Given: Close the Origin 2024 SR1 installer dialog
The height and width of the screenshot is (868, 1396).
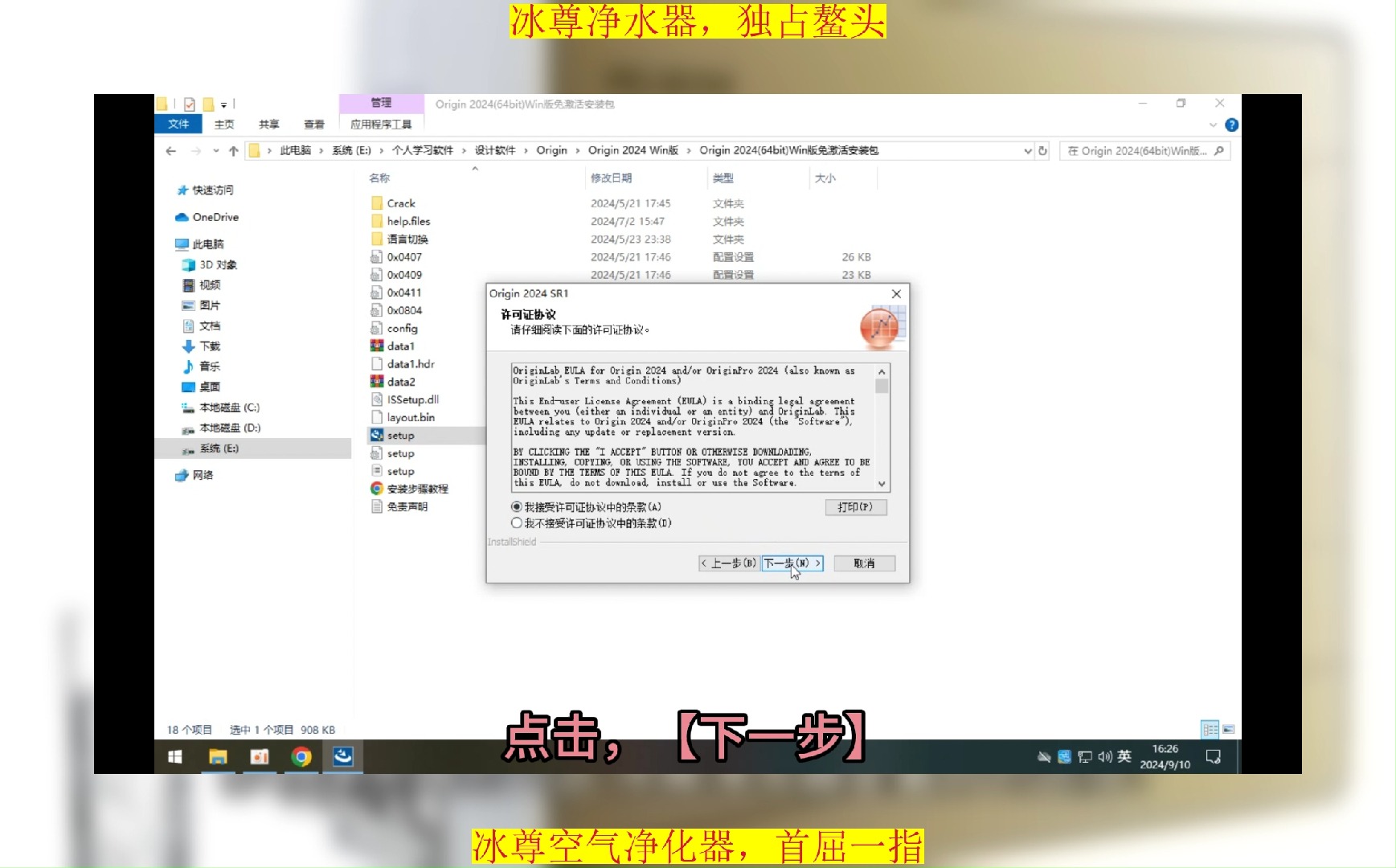Looking at the screenshot, I should pos(896,294).
